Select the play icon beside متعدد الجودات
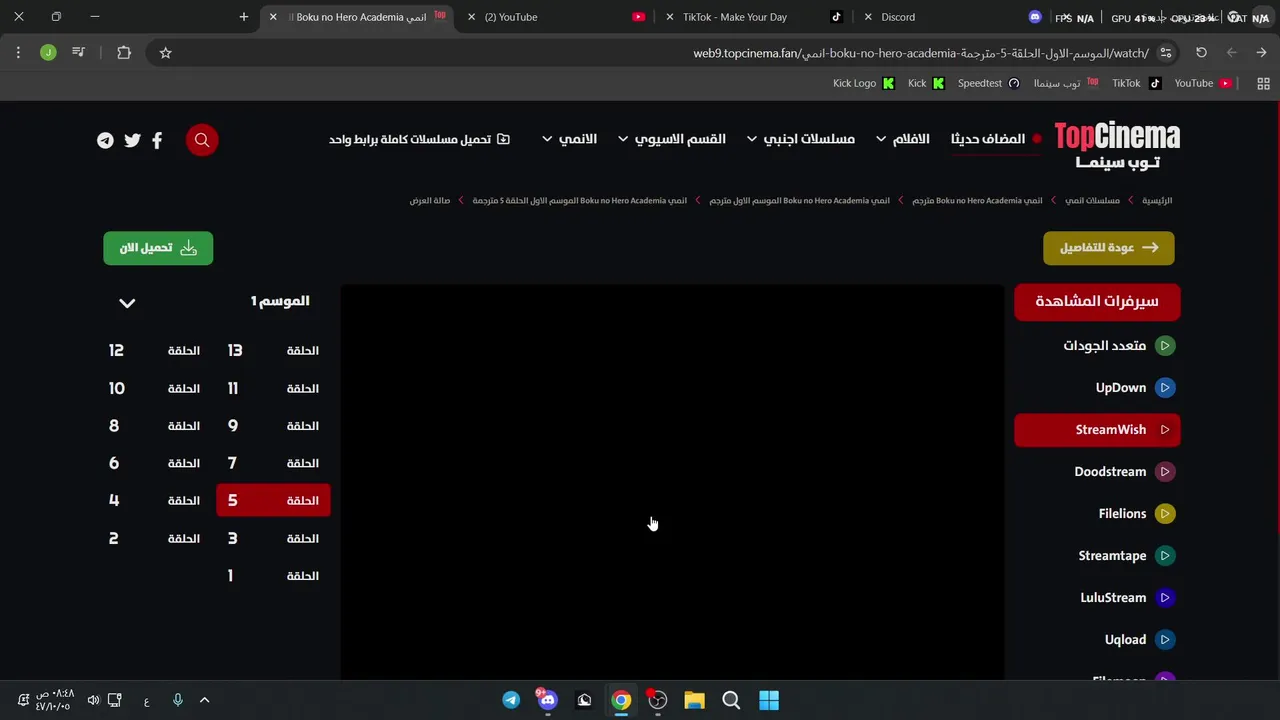This screenshot has width=1280, height=720. click(x=1165, y=345)
